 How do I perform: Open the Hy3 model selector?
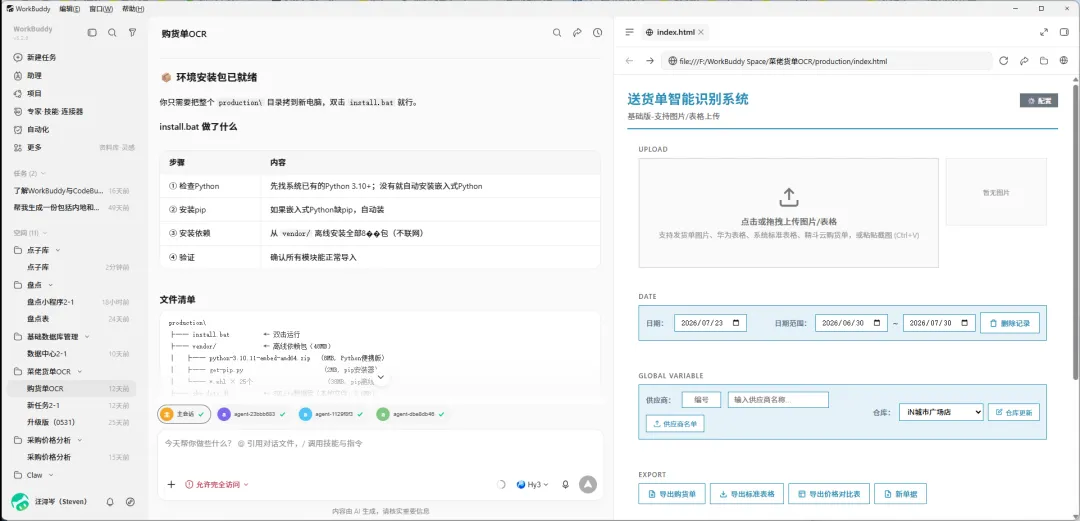pyautogui.click(x=532, y=484)
